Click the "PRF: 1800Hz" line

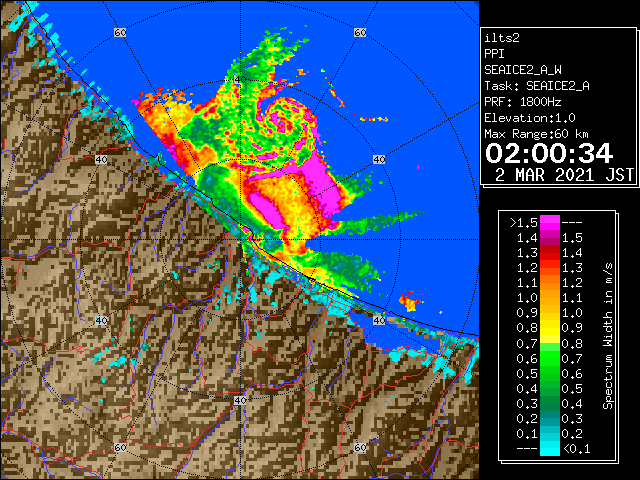click(523, 102)
